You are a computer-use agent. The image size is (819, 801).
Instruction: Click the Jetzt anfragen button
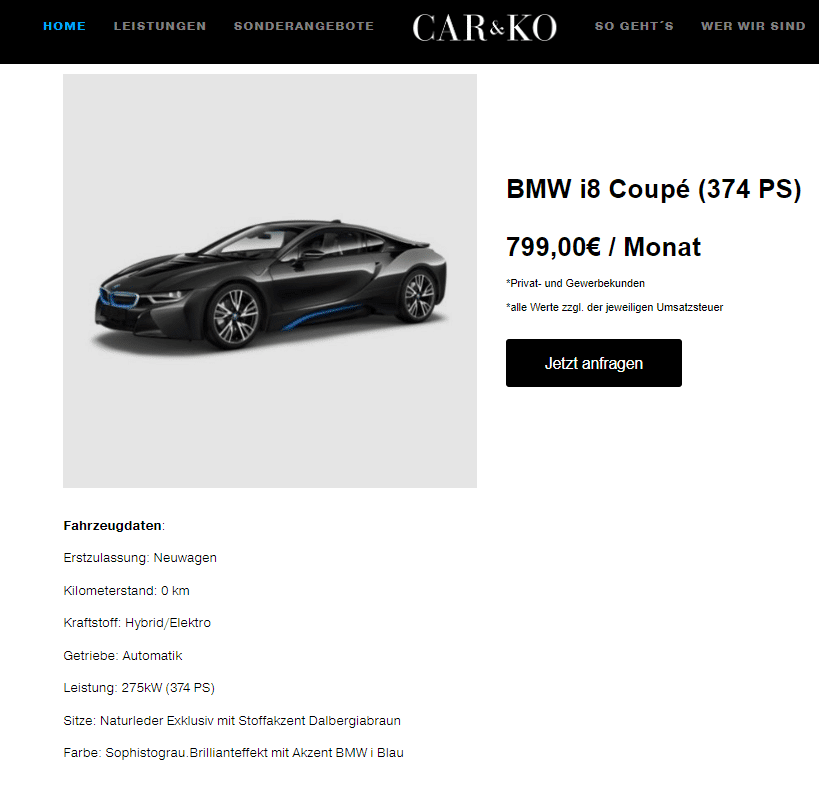click(593, 363)
